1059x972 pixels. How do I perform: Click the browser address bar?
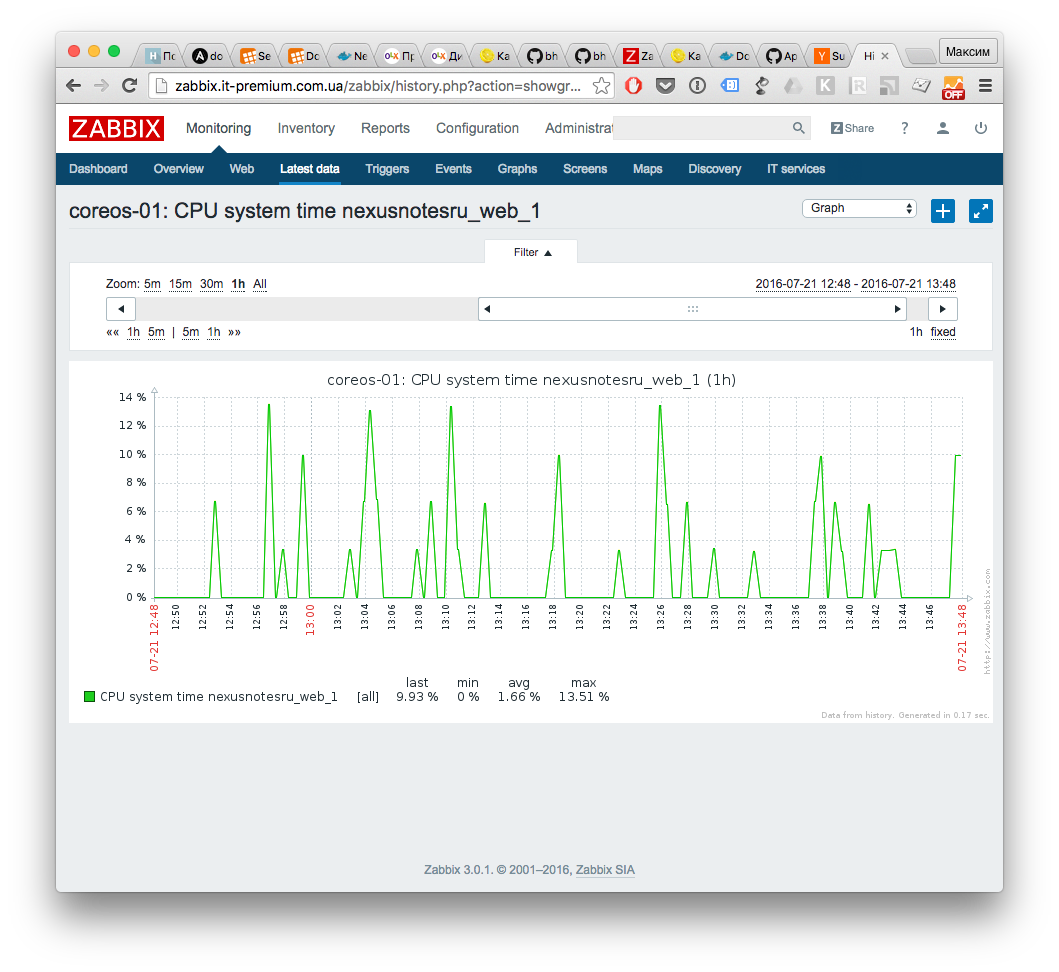[x=378, y=86]
